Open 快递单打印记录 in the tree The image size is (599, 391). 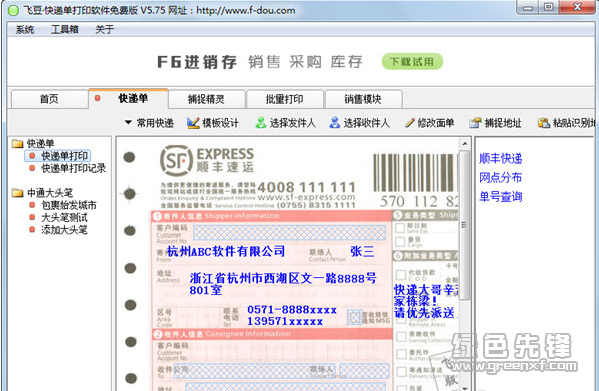click(73, 168)
